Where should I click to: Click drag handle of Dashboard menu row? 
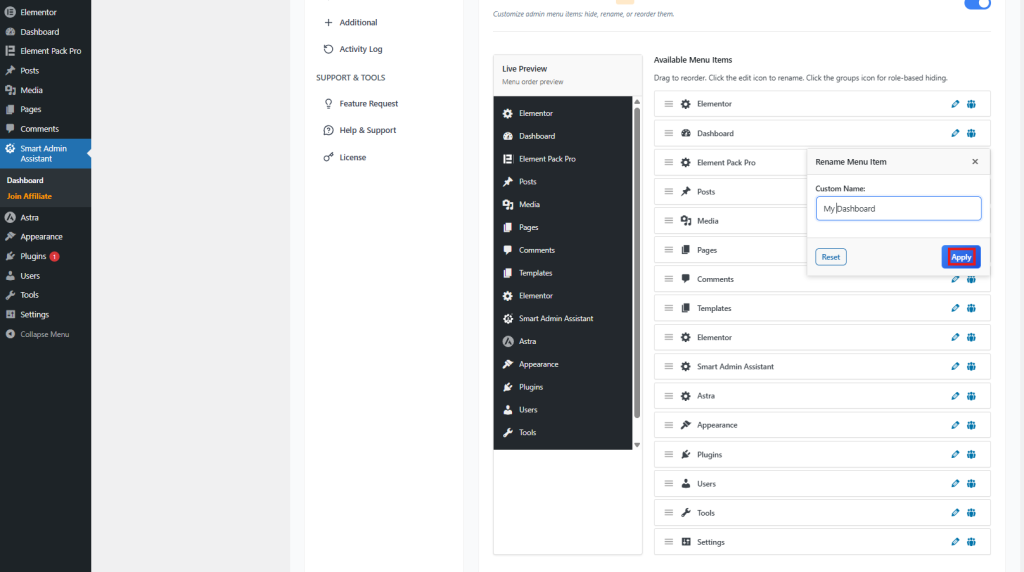pyautogui.click(x=669, y=133)
